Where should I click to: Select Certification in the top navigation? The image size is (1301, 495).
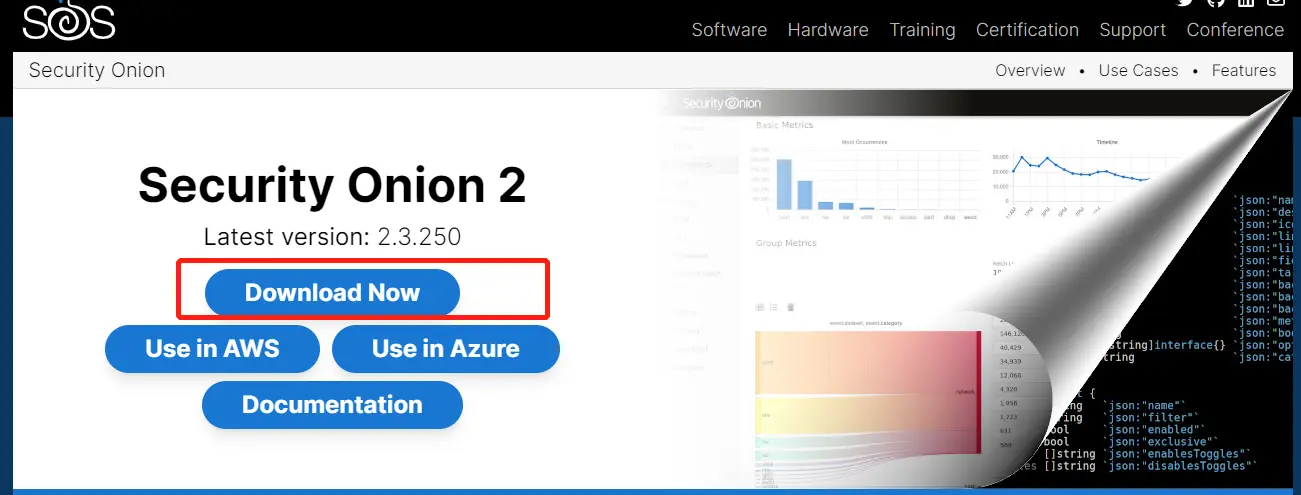(1027, 30)
